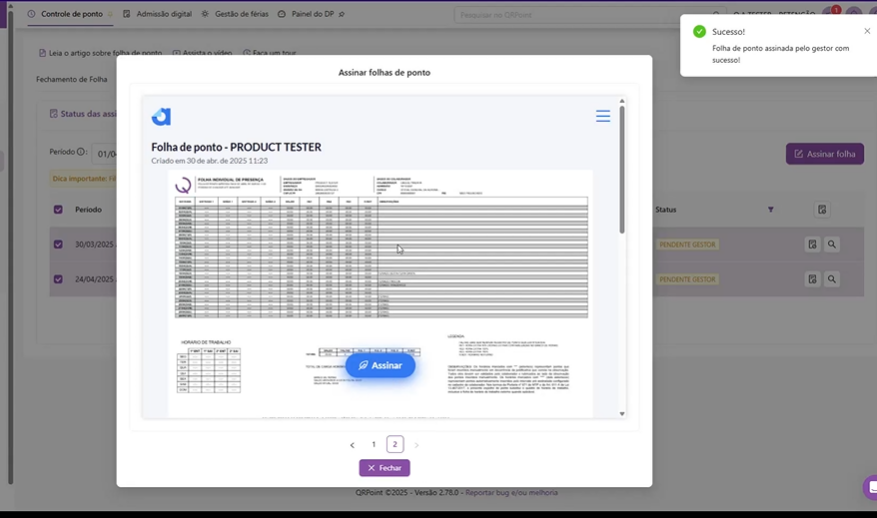This screenshot has width=877, height=518.
Task: Click sign-document icon in 30/03/2025 row
Action: pyautogui.click(x=812, y=244)
